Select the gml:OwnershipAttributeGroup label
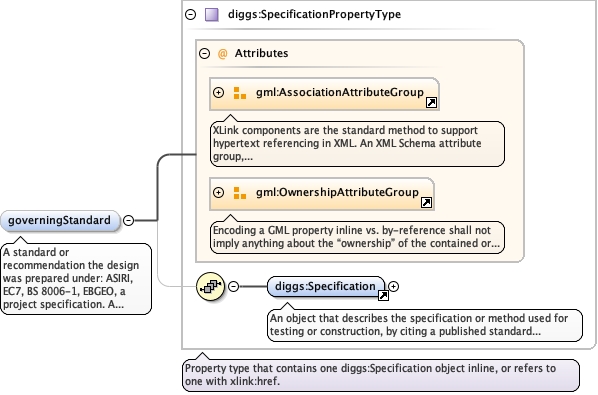The width and height of the screenshot is (598, 395). (x=337, y=192)
